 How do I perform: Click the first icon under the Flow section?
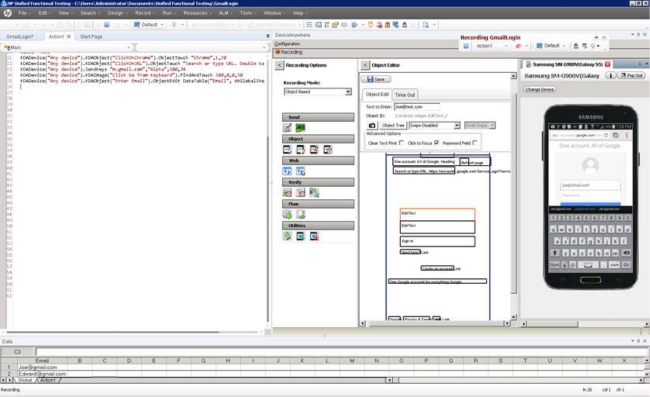tap(287, 214)
